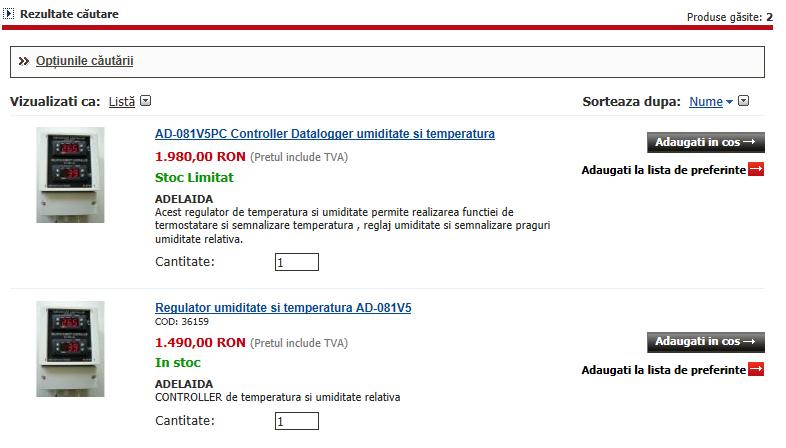Click the red wishlist arrow icon for Regulator AD-081V5
The height and width of the screenshot is (448, 786).
tap(756, 370)
